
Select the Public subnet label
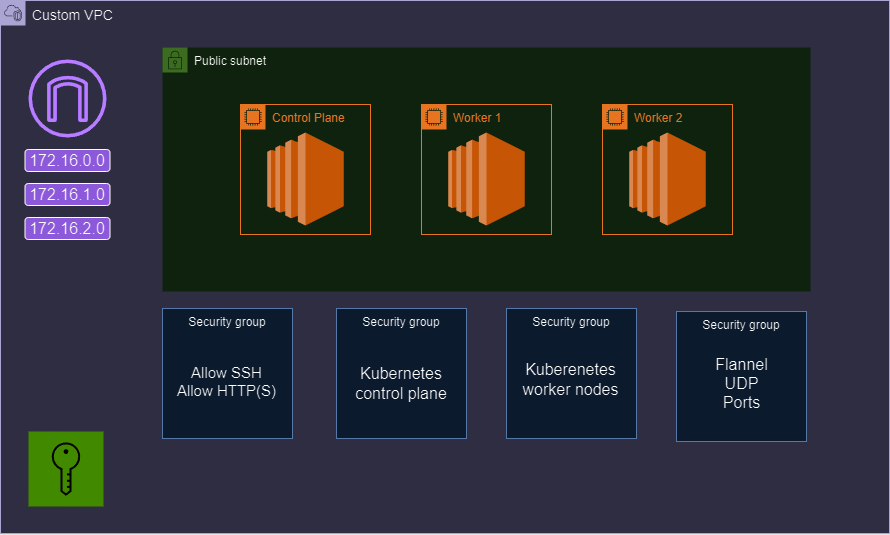click(230, 61)
